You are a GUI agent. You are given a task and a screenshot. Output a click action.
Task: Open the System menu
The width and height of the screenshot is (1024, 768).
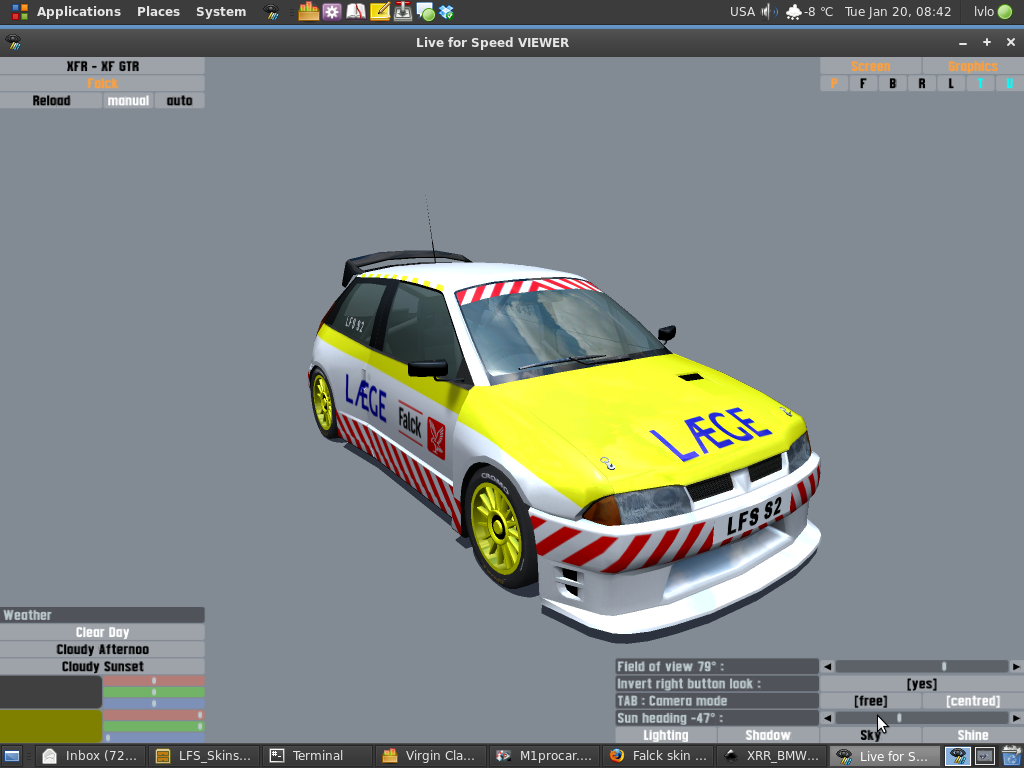tap(221, 12)
